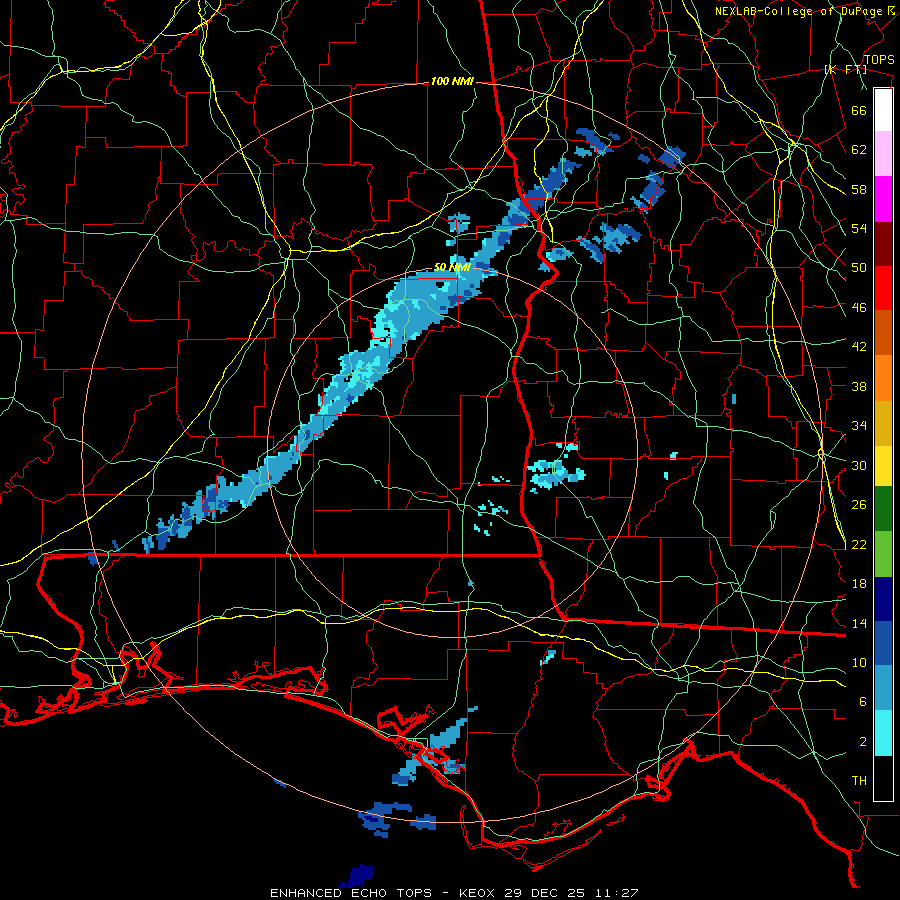Viewport: 900px width, 900px height.
Task: Click the TH legend label
Action: coord(859,781)
